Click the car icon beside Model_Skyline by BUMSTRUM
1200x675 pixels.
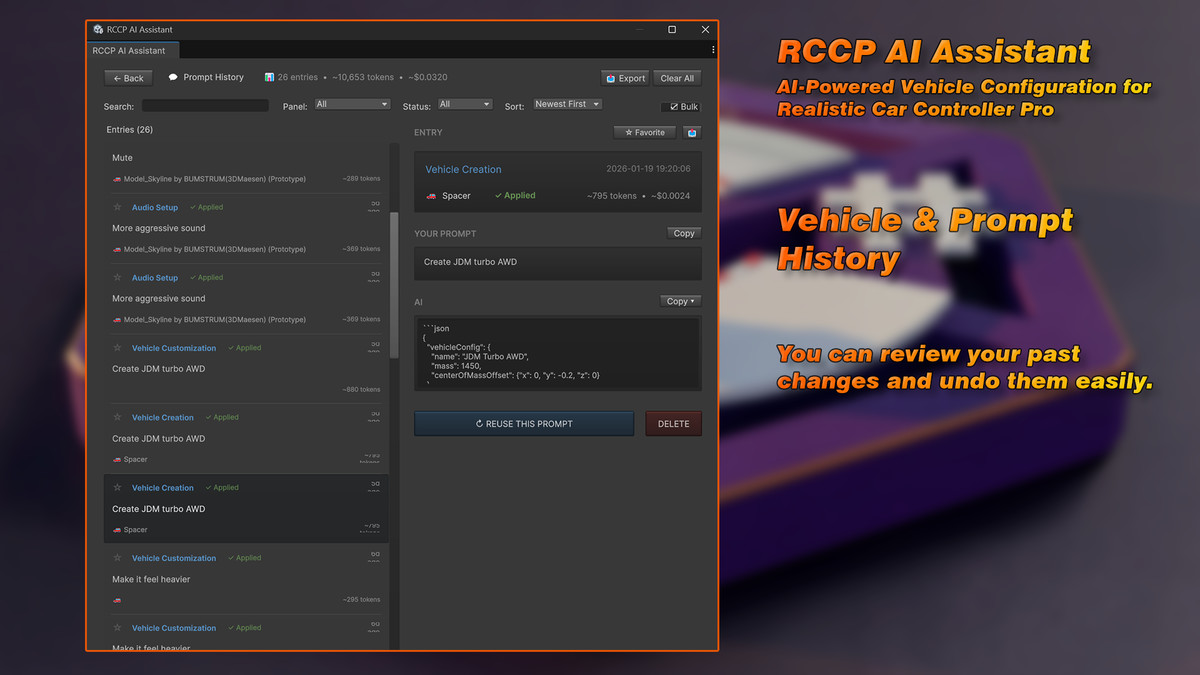(119, 179)
